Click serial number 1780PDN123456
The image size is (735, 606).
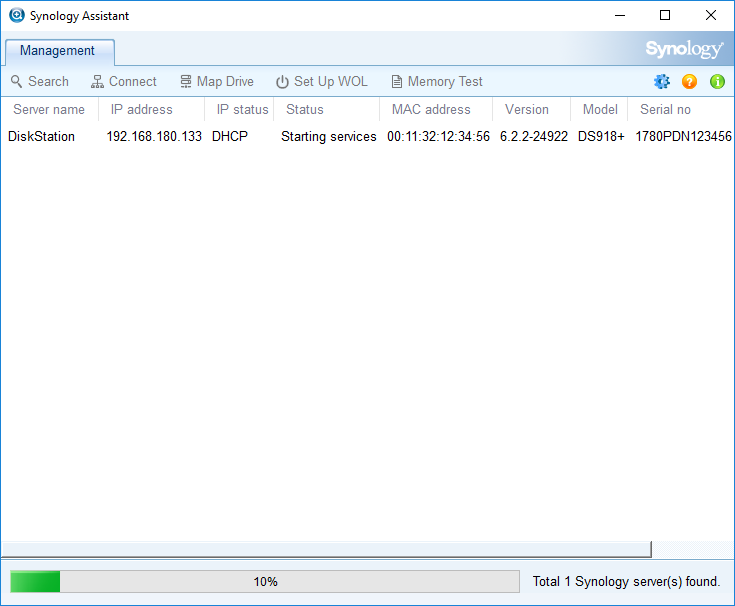click(683, 136)
